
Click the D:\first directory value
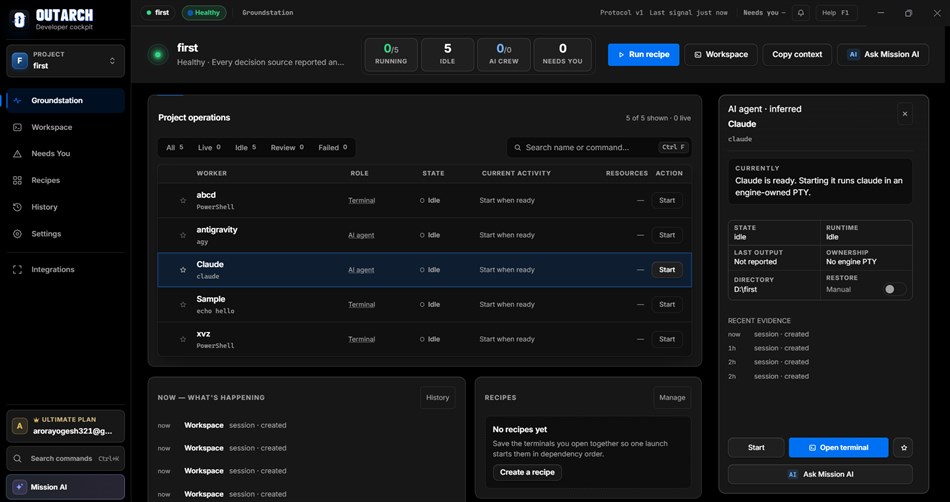click(x=745, y=289)
